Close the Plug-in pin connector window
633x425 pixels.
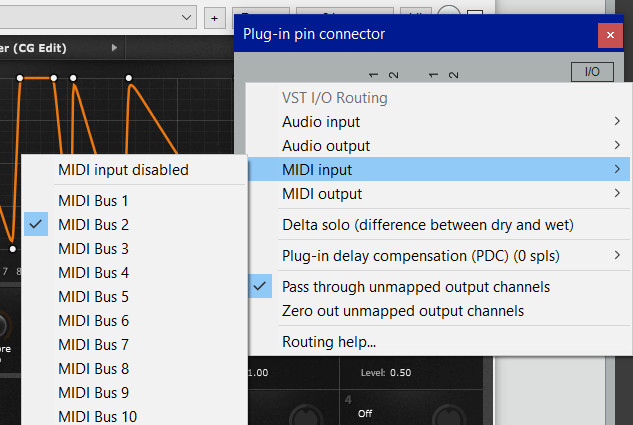(610, 34)
